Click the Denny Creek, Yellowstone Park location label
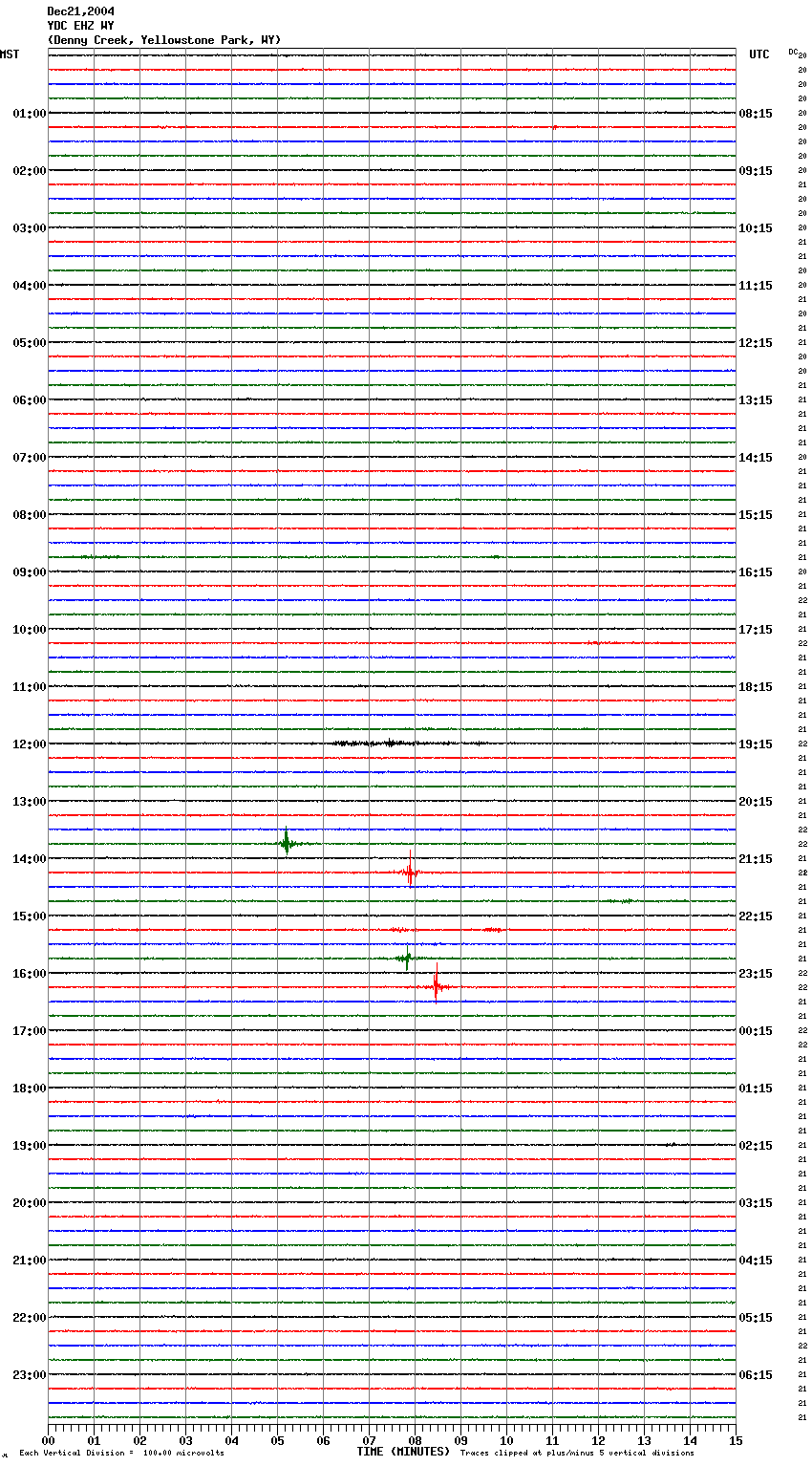The width and height of the screenshot is (812, 1466). tap(164, 40)
